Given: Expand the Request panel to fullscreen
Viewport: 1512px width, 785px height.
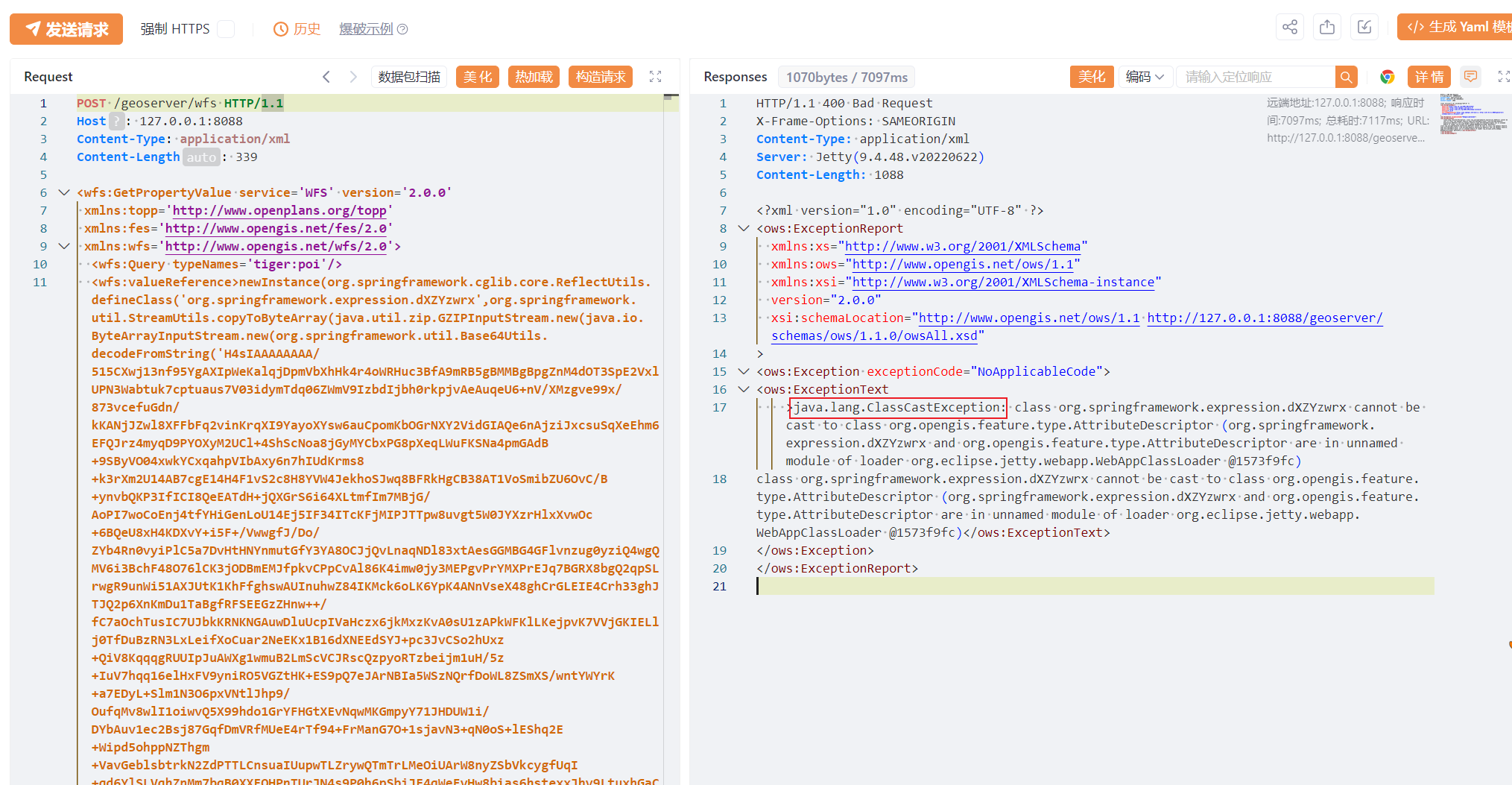Looking at the screenshot, I should pyautogui.click(x=655, y=77).
